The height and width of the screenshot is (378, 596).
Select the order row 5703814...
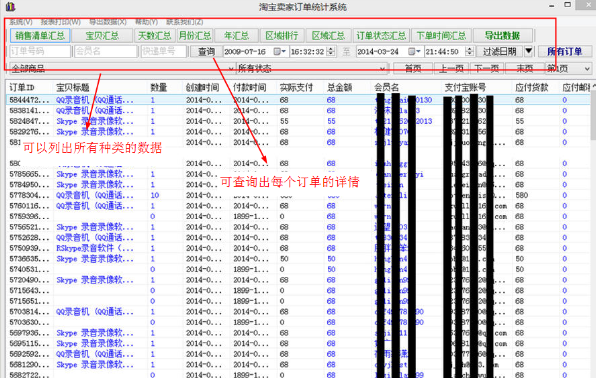click(x=298, y=311)
